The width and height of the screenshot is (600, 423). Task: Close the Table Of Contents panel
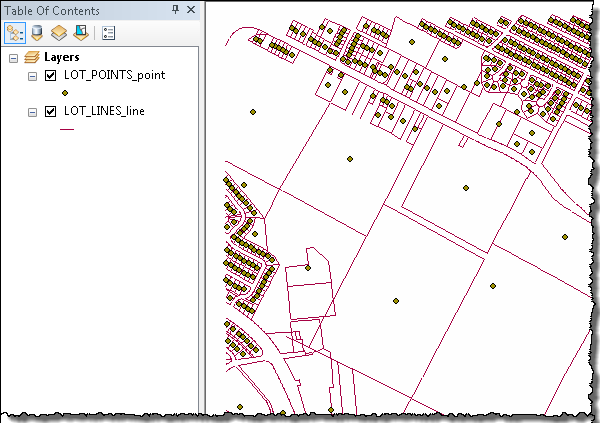point(190,10)
